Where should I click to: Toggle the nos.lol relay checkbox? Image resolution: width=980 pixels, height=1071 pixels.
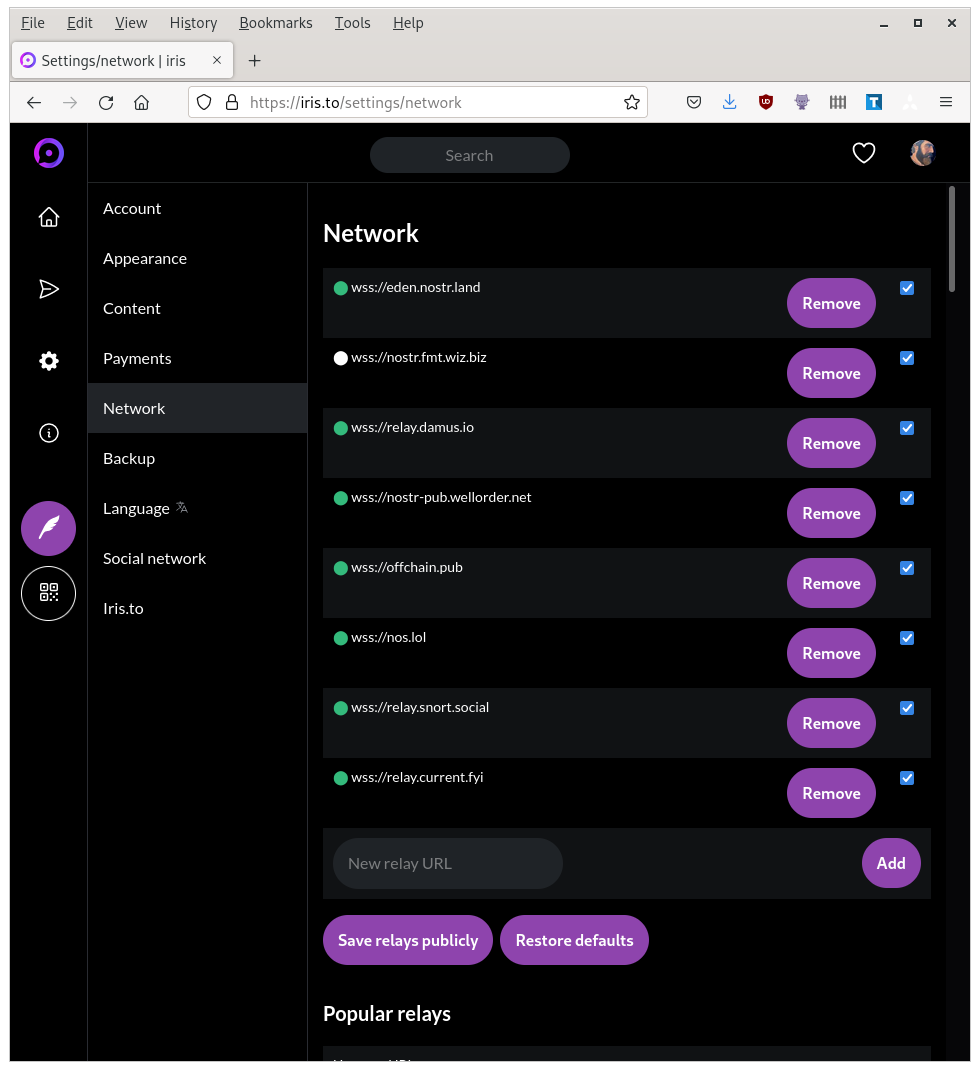pyautogui.click(x=906, y=638)
